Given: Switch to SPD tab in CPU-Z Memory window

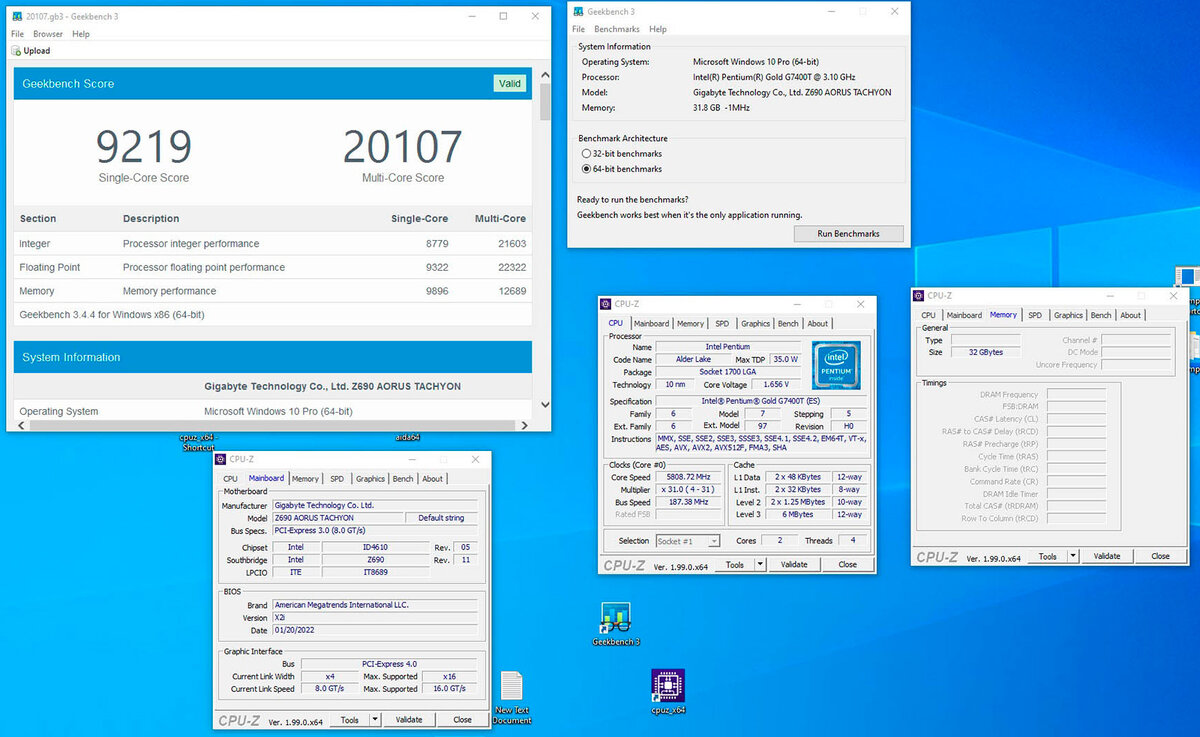Looking at the screenshot, I should (x=1035, y=315).
